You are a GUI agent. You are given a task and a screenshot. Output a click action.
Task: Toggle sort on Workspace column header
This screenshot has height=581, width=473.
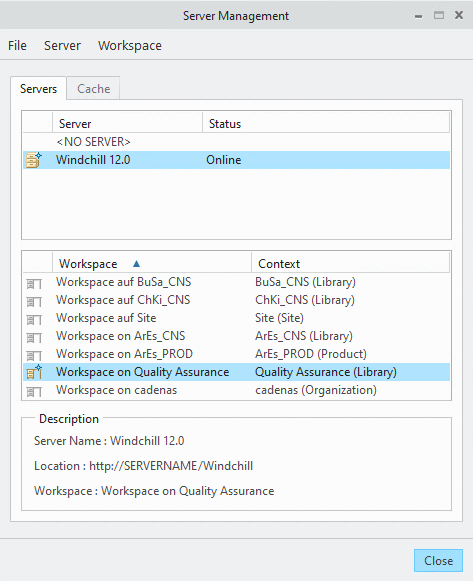coord(152,264)
